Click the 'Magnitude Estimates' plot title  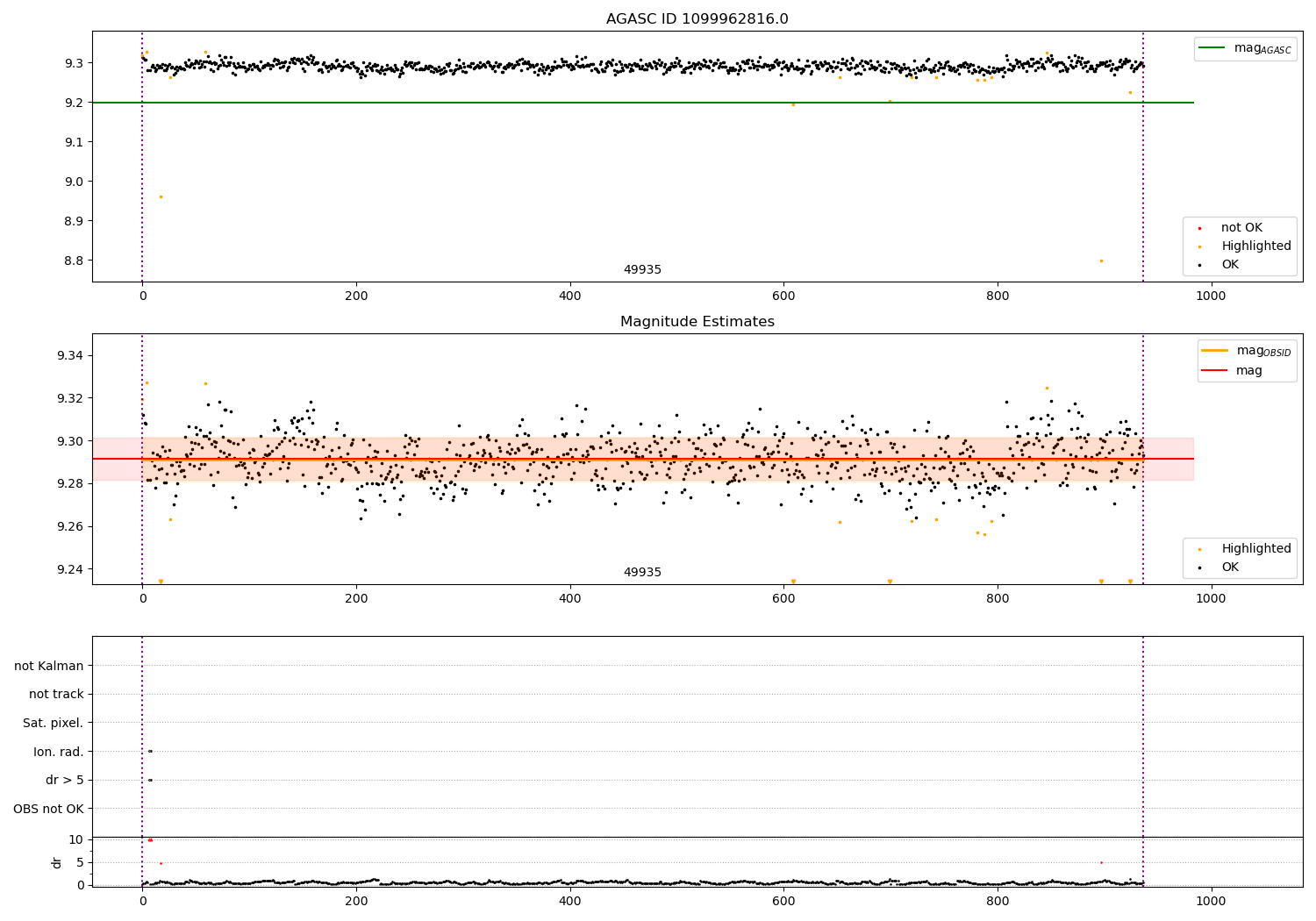697,322
